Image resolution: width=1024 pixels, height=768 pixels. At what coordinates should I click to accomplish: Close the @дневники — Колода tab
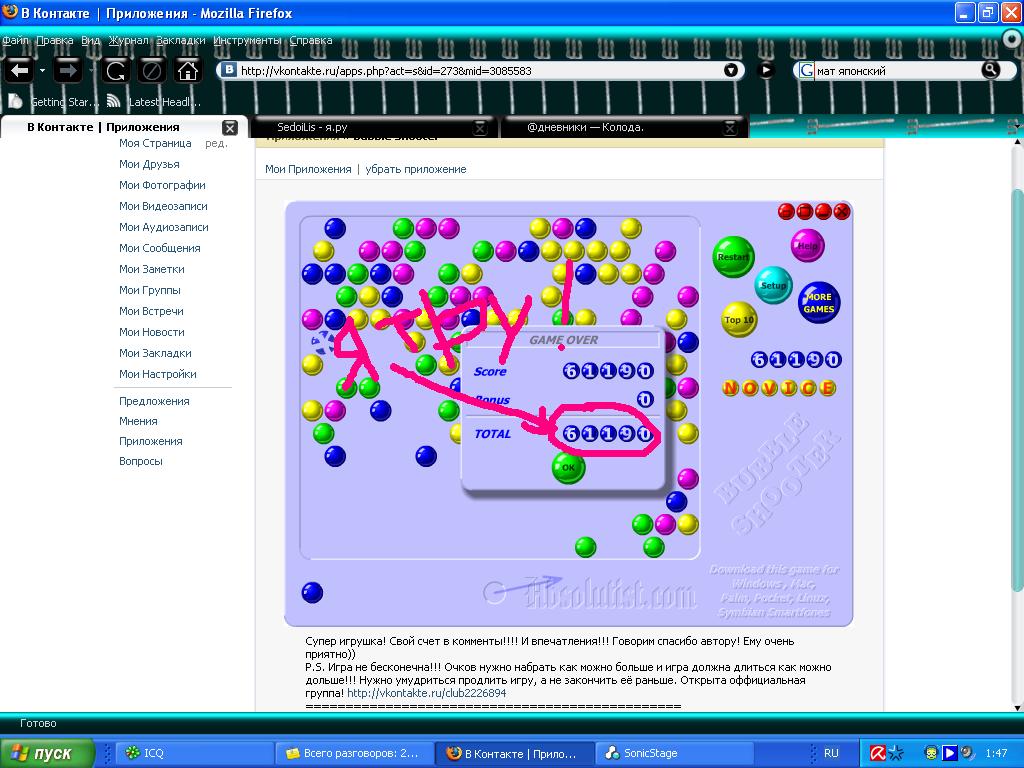(x=731, y=127)
